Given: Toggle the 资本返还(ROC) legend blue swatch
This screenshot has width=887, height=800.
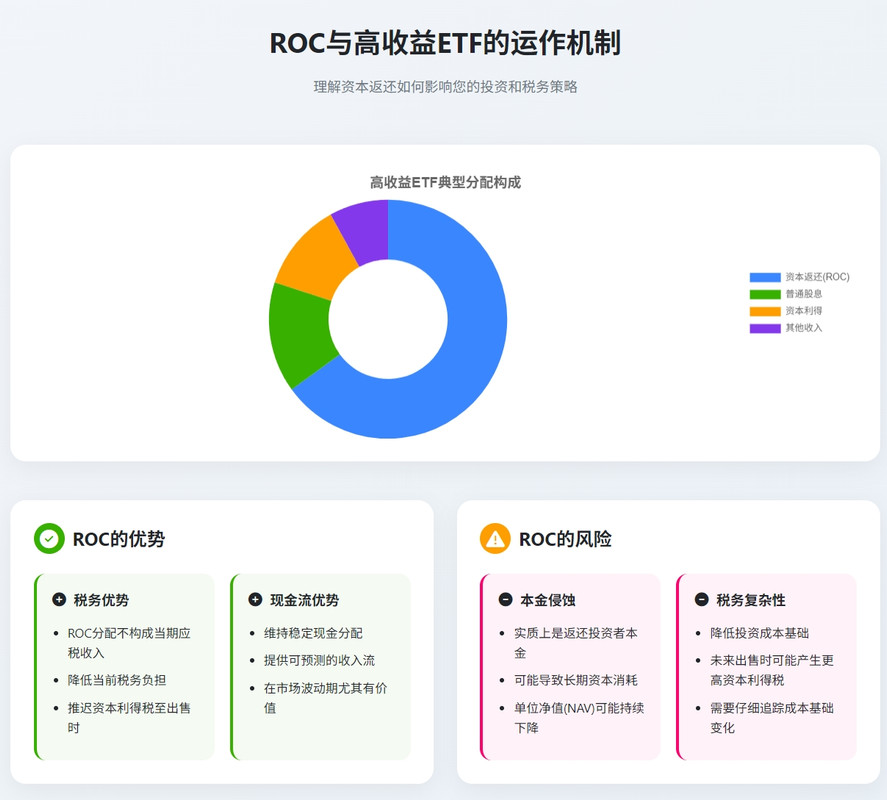Looking at the screenshot, I should [x=765, y=277].
